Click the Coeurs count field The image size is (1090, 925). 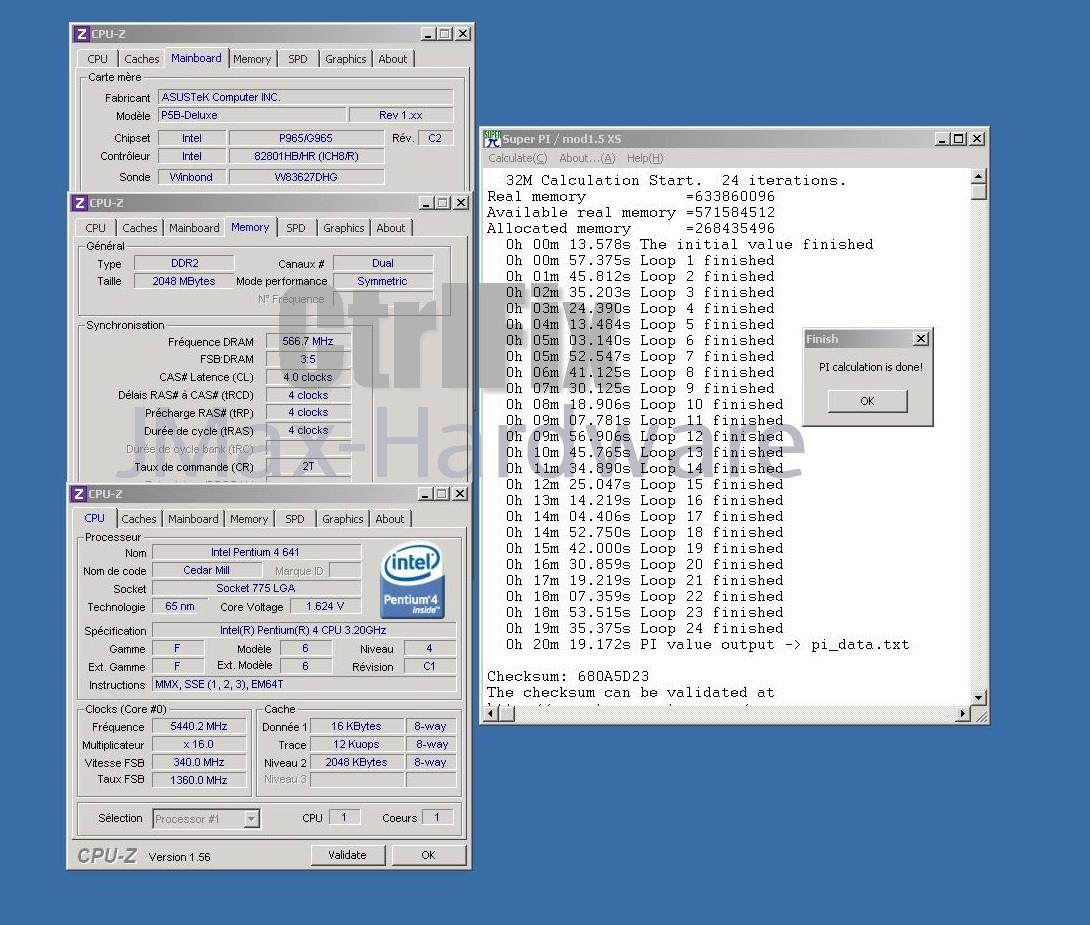tap(437, 817)
